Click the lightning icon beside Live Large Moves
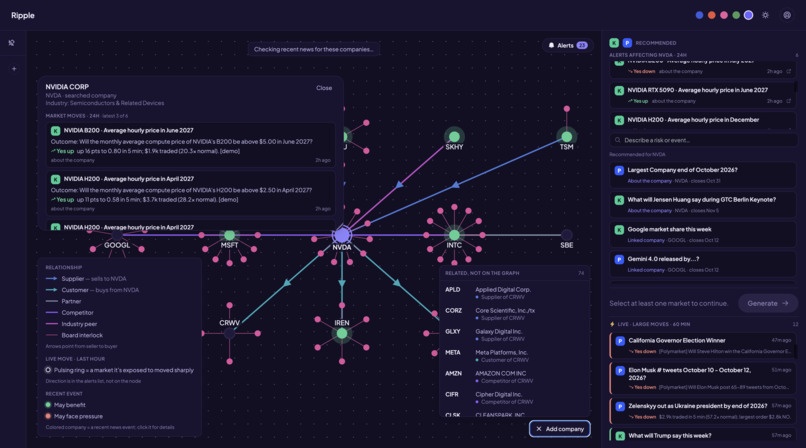Viewport: 806px width, 448px height. point(612,324)
